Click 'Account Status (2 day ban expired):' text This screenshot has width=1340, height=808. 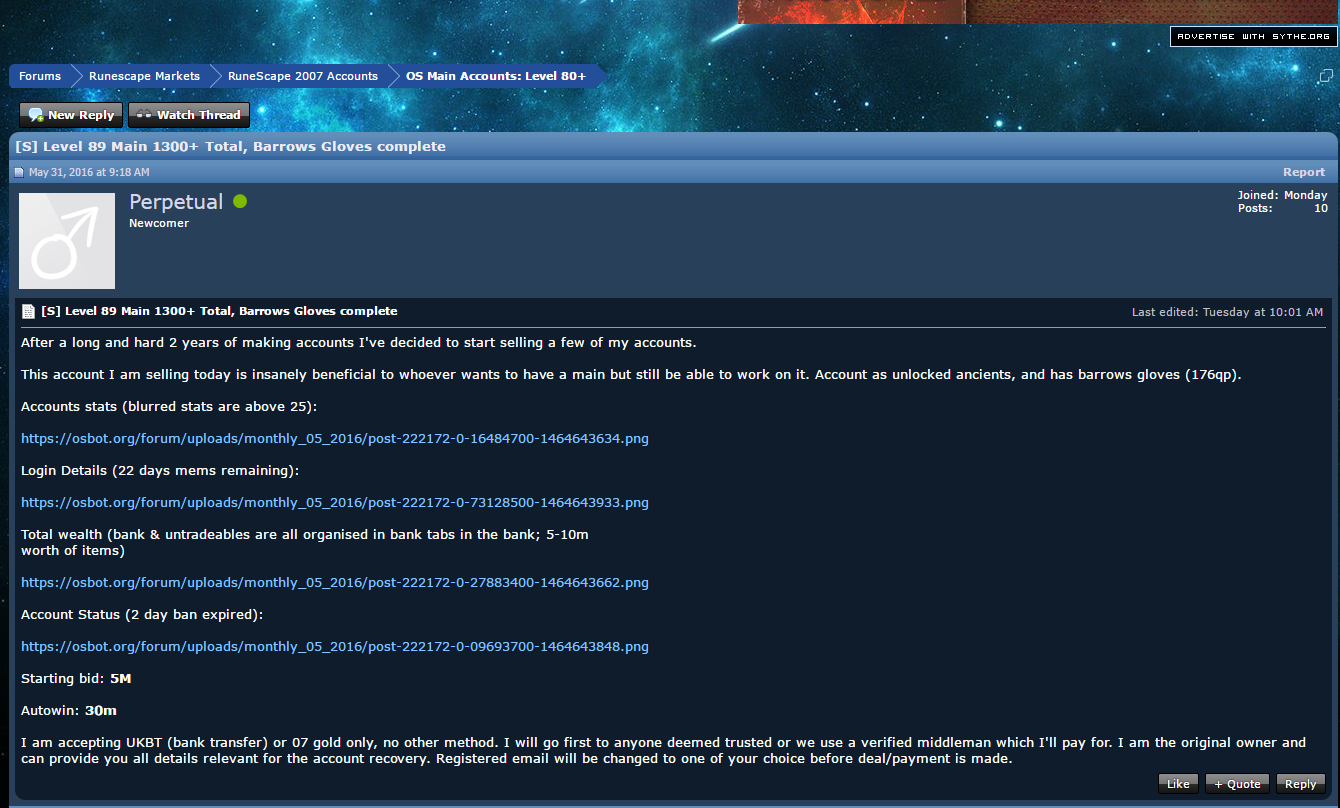142,614
